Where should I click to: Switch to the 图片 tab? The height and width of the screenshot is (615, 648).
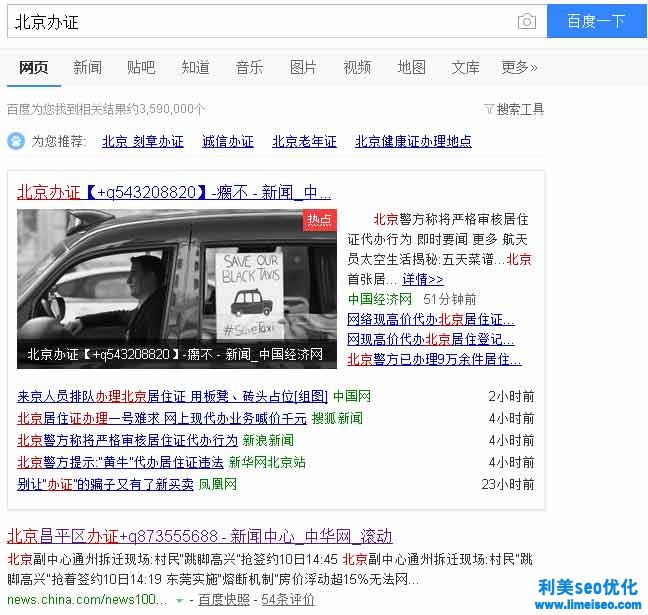(303, 67)
